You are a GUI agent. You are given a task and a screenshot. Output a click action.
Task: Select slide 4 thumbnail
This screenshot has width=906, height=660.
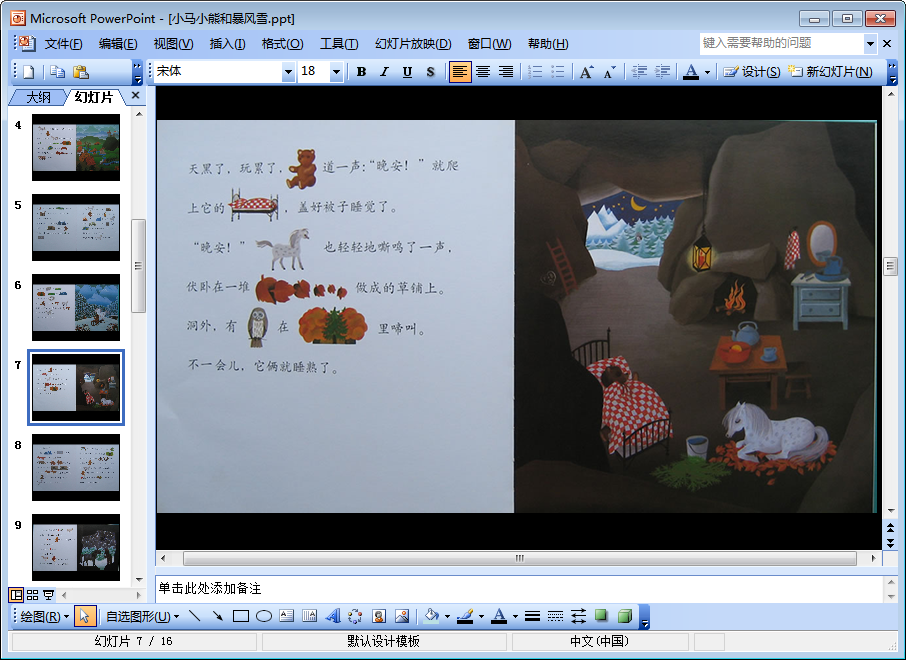point(76,147)
